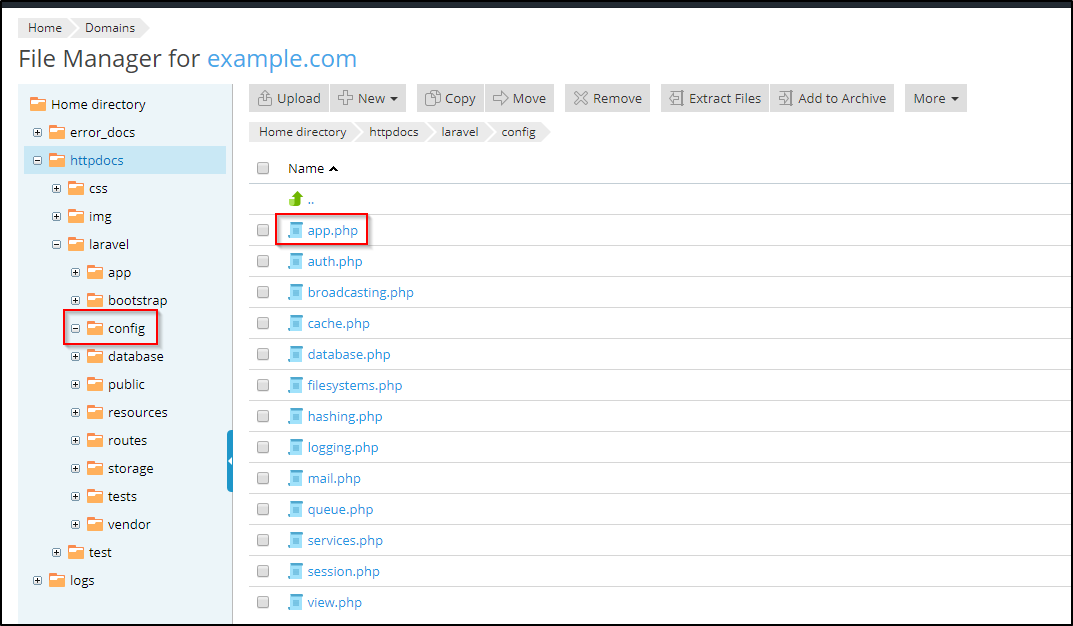Click the green up-arrow parent directory icon

[x=296, y=199]
